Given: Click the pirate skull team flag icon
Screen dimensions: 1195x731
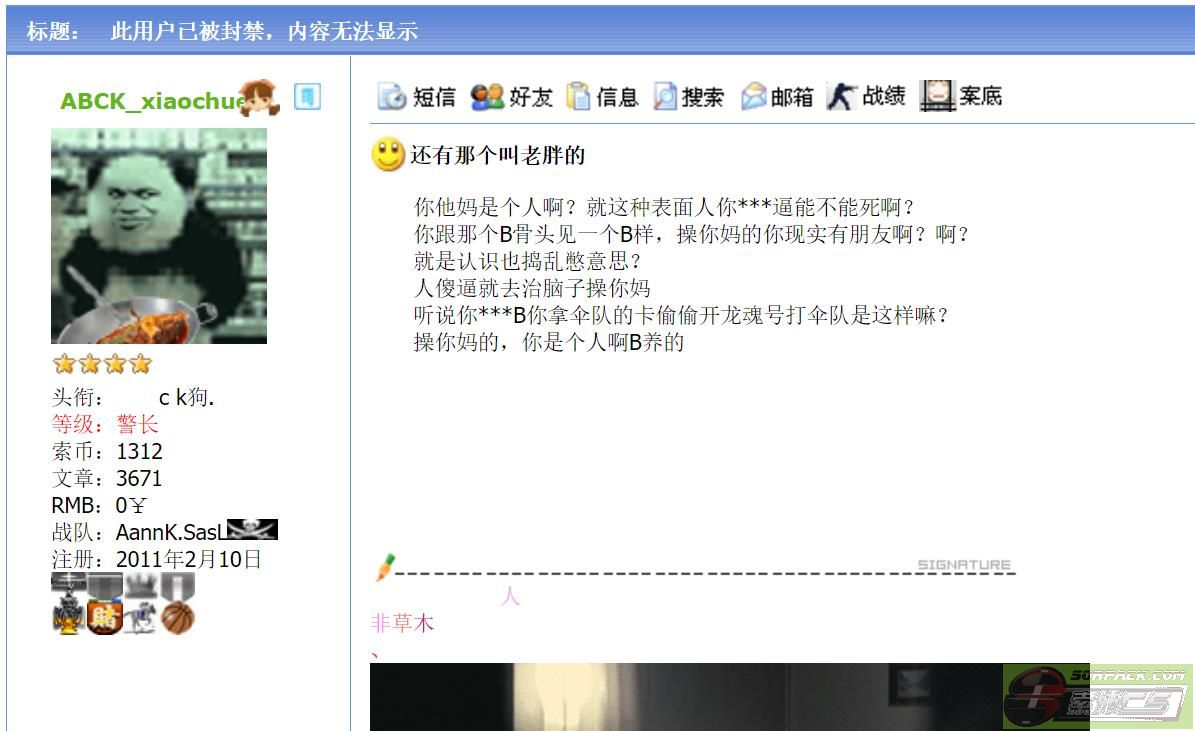Looking at the screenshot, I should 252,529.
